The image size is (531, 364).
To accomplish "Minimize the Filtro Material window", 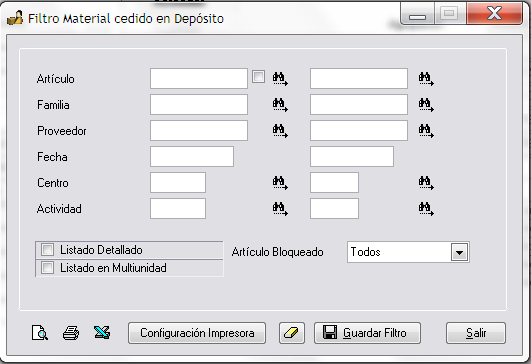I will point(417,14).
